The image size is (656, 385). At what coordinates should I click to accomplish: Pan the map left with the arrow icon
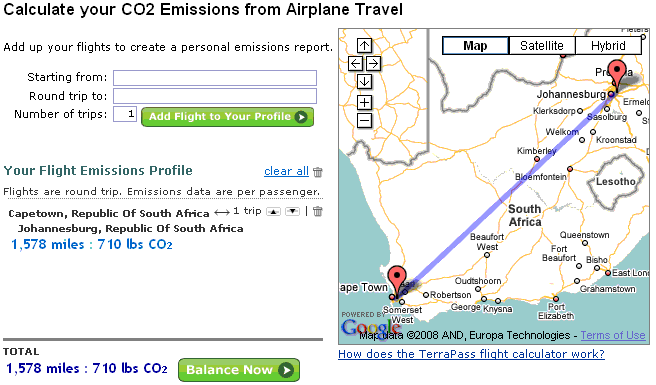(x=355, y=64)
